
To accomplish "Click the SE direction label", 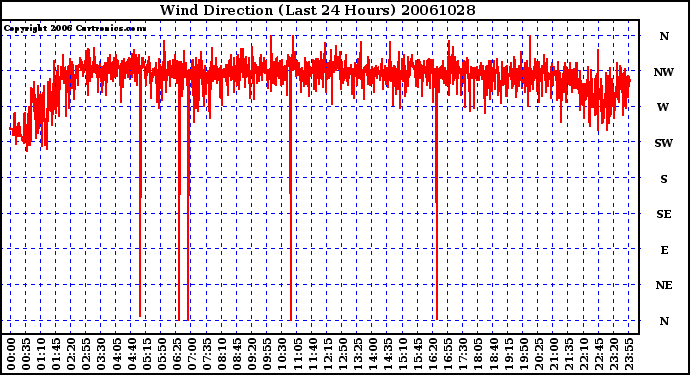I will point(664,214).
